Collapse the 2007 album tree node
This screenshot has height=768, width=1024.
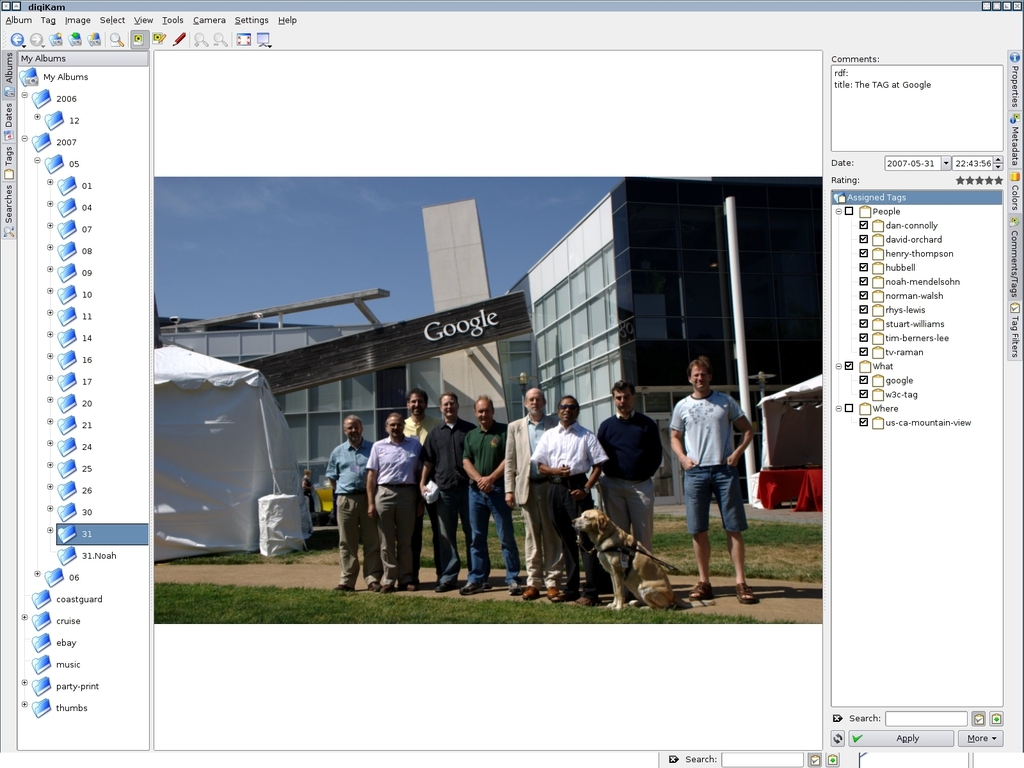point(25,138)
